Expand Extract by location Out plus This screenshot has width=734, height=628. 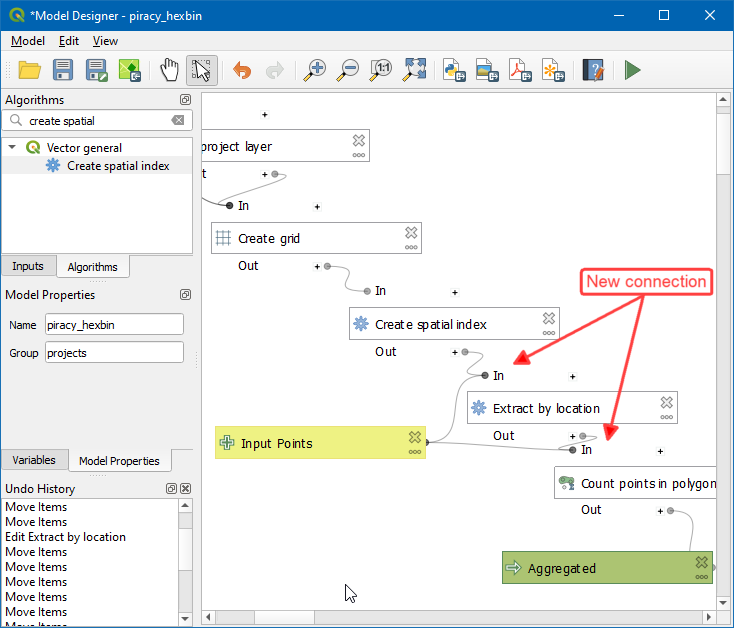coord(573,437)
